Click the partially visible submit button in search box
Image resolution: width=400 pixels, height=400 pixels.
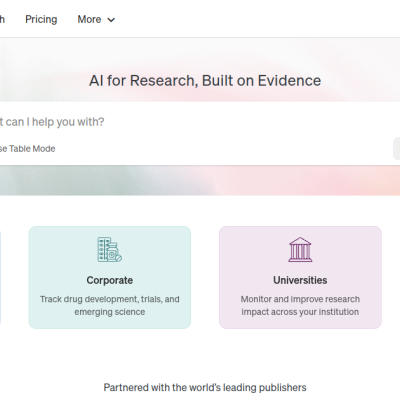click(x=397, y=148)
